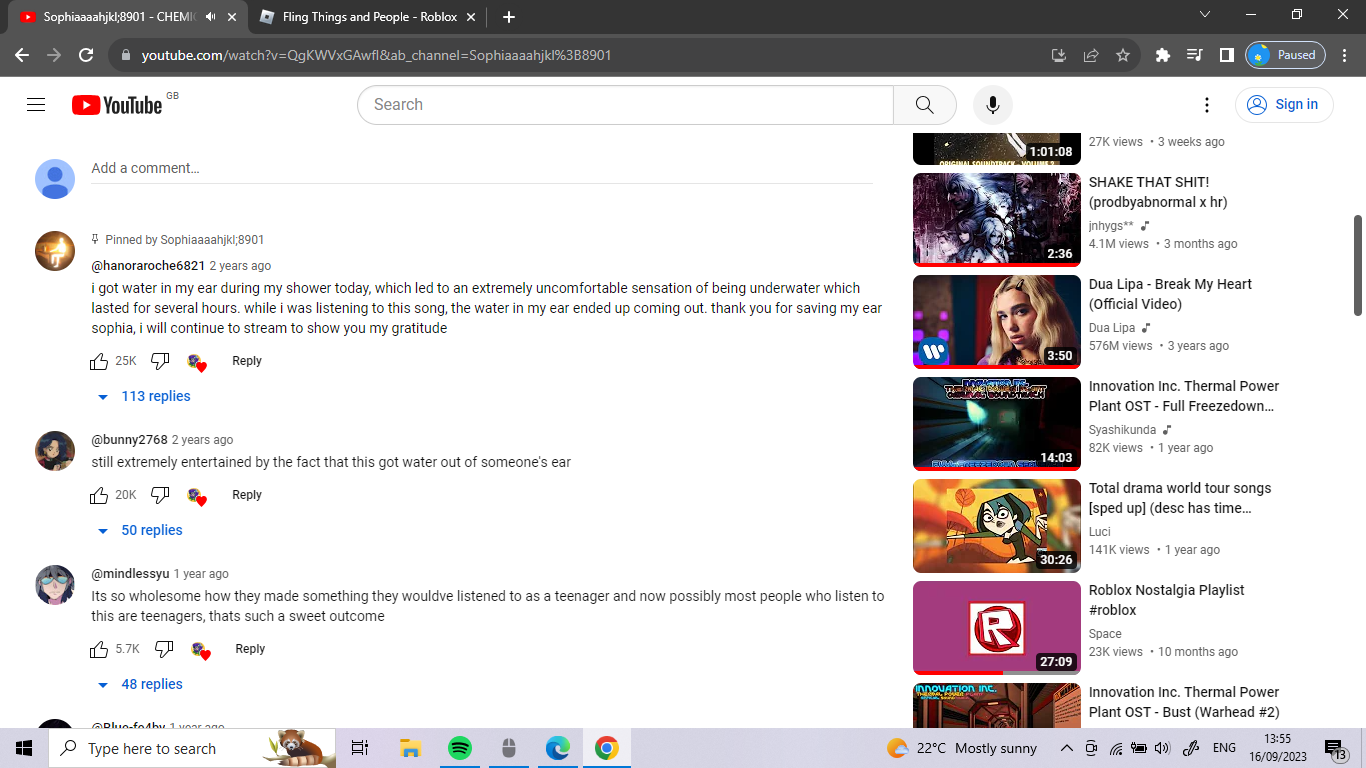
Task: Open @bunny2768's profile avatar
Action: point(55,451)
